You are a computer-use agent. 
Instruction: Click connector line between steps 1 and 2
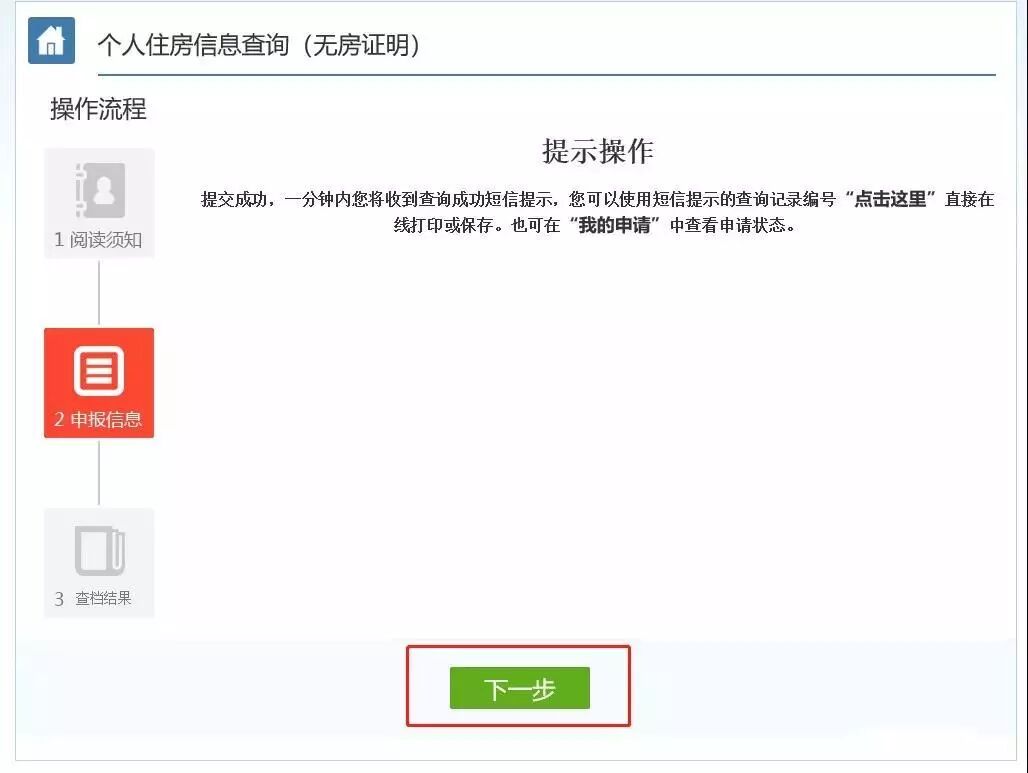(99, 293)
